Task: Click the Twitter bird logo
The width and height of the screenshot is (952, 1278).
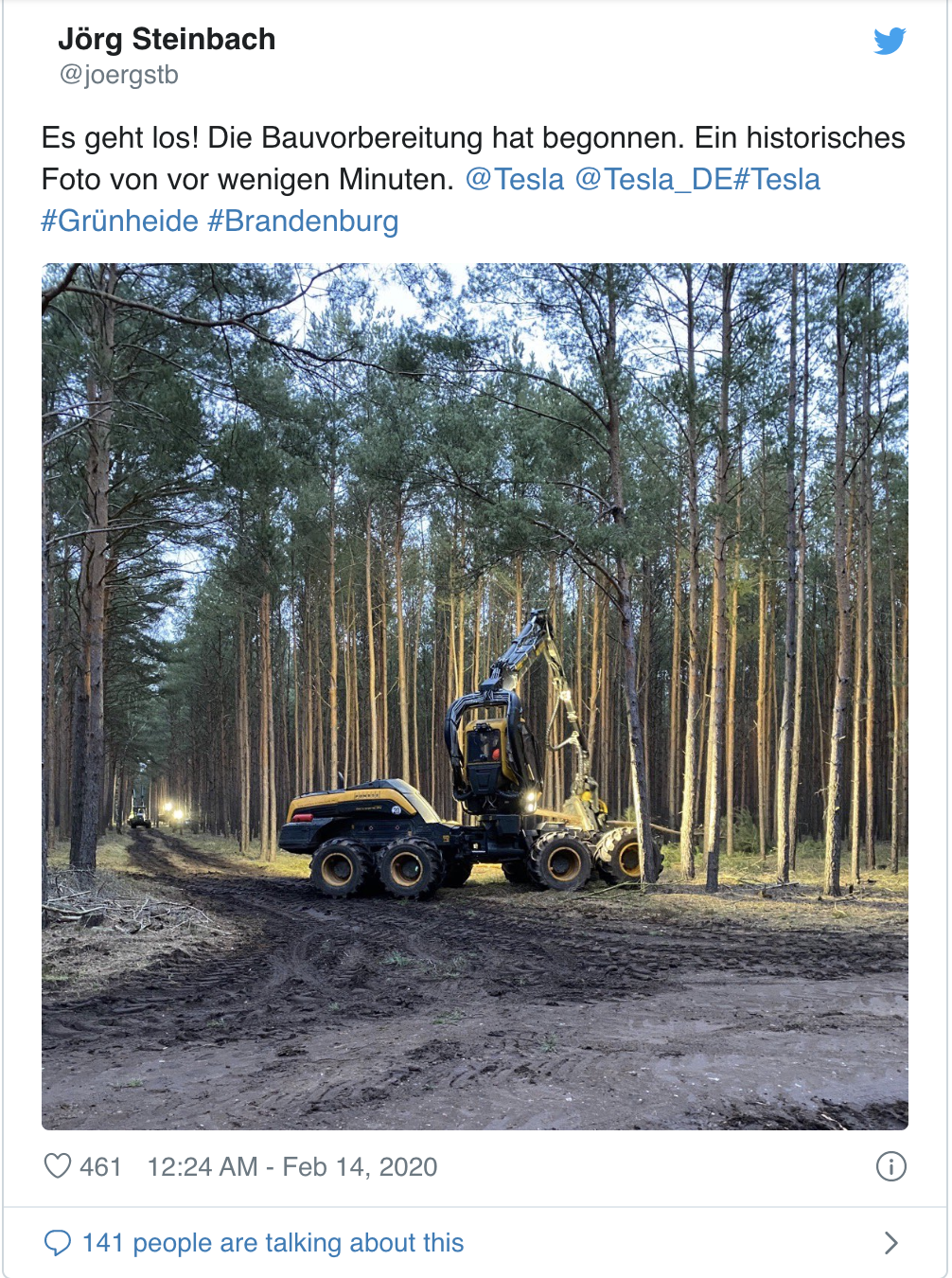Action: [890, 41]
